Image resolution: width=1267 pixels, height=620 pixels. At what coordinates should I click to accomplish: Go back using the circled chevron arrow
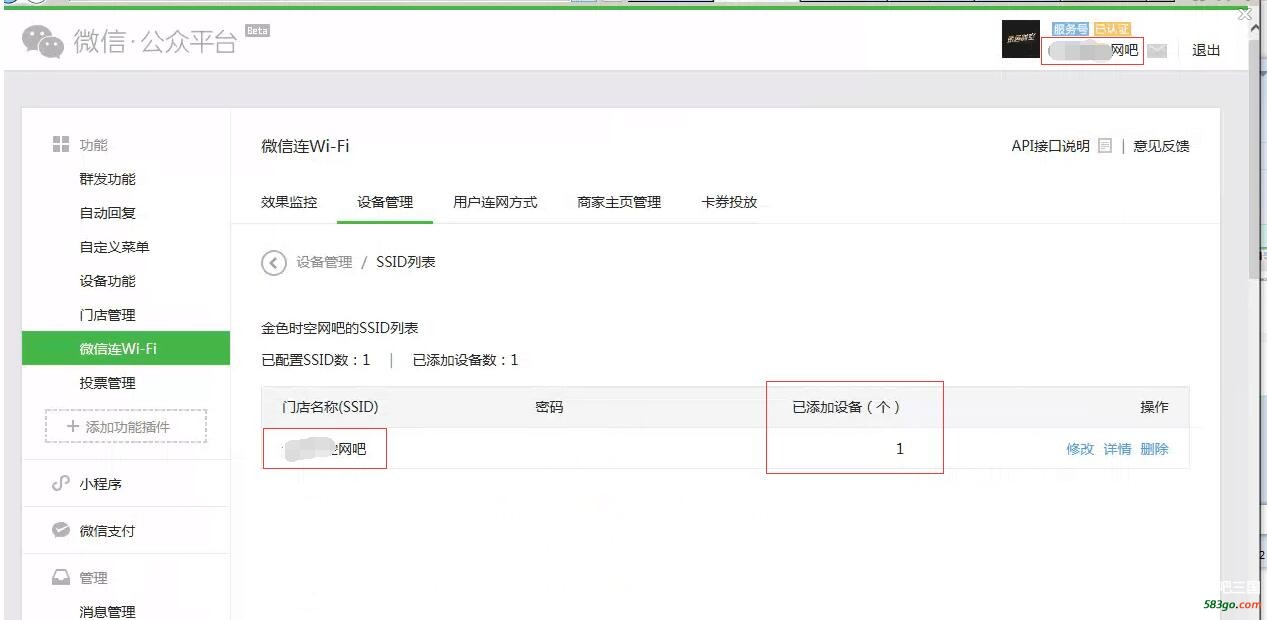tap(273, 262)
